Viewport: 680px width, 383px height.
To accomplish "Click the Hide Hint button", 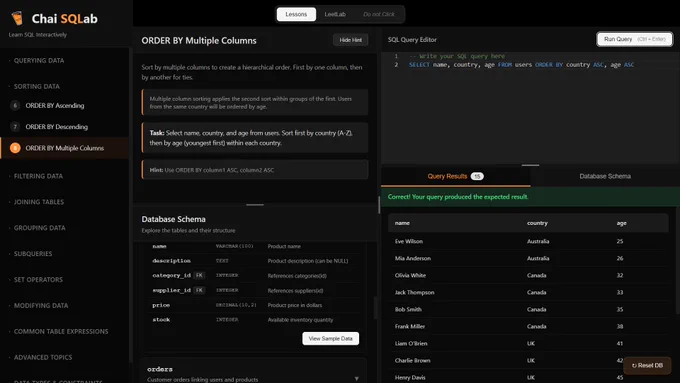I will 350,40.
